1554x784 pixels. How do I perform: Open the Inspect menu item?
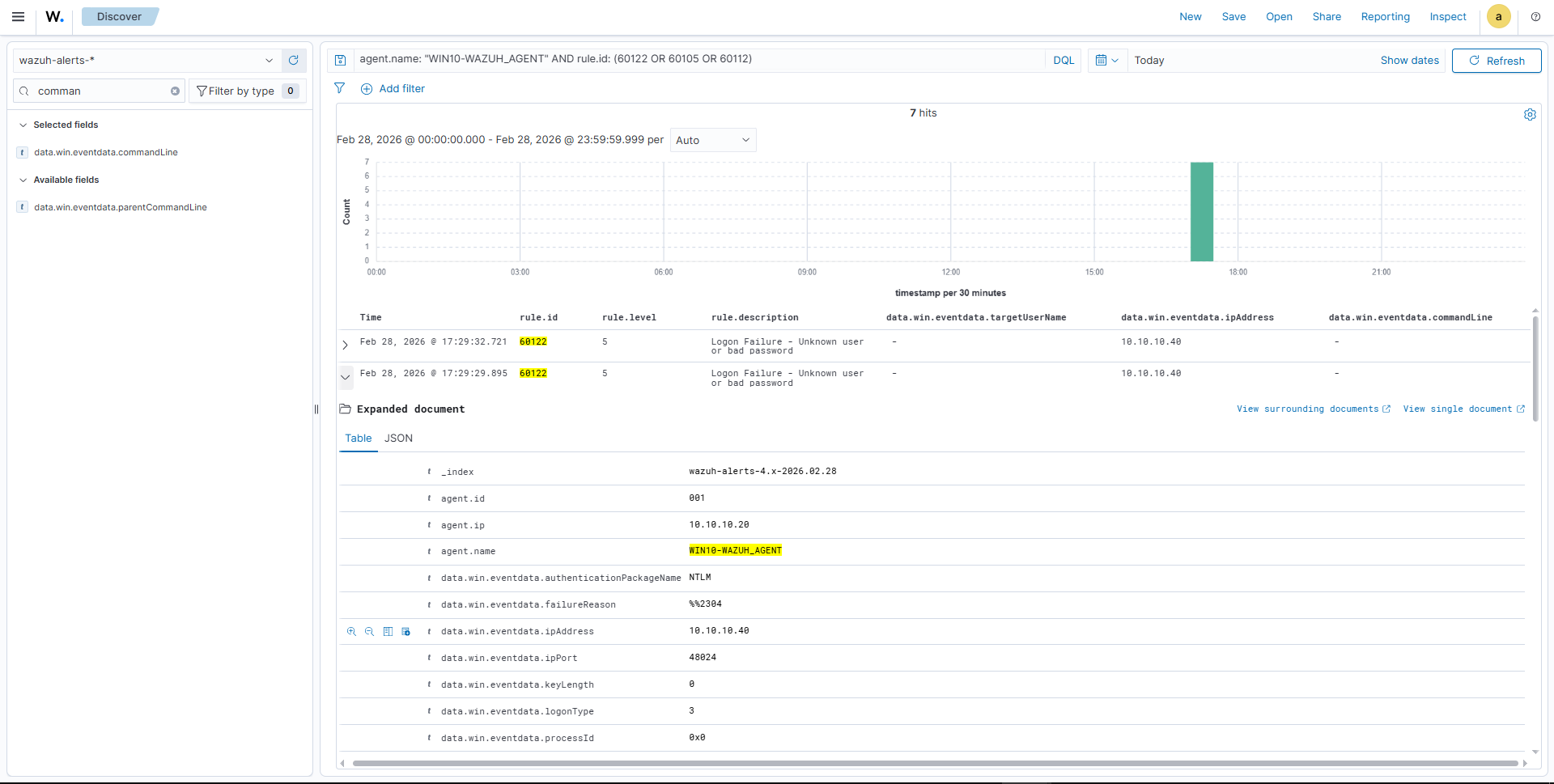(x=1447, y=17)
